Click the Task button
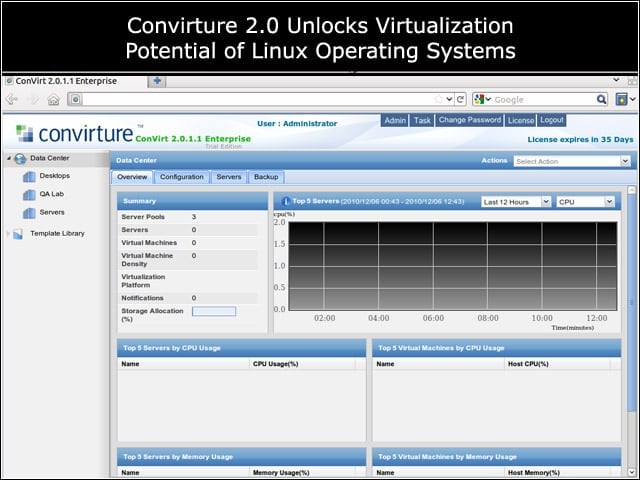This screenshot has height=480, width=640. point(422,120)
